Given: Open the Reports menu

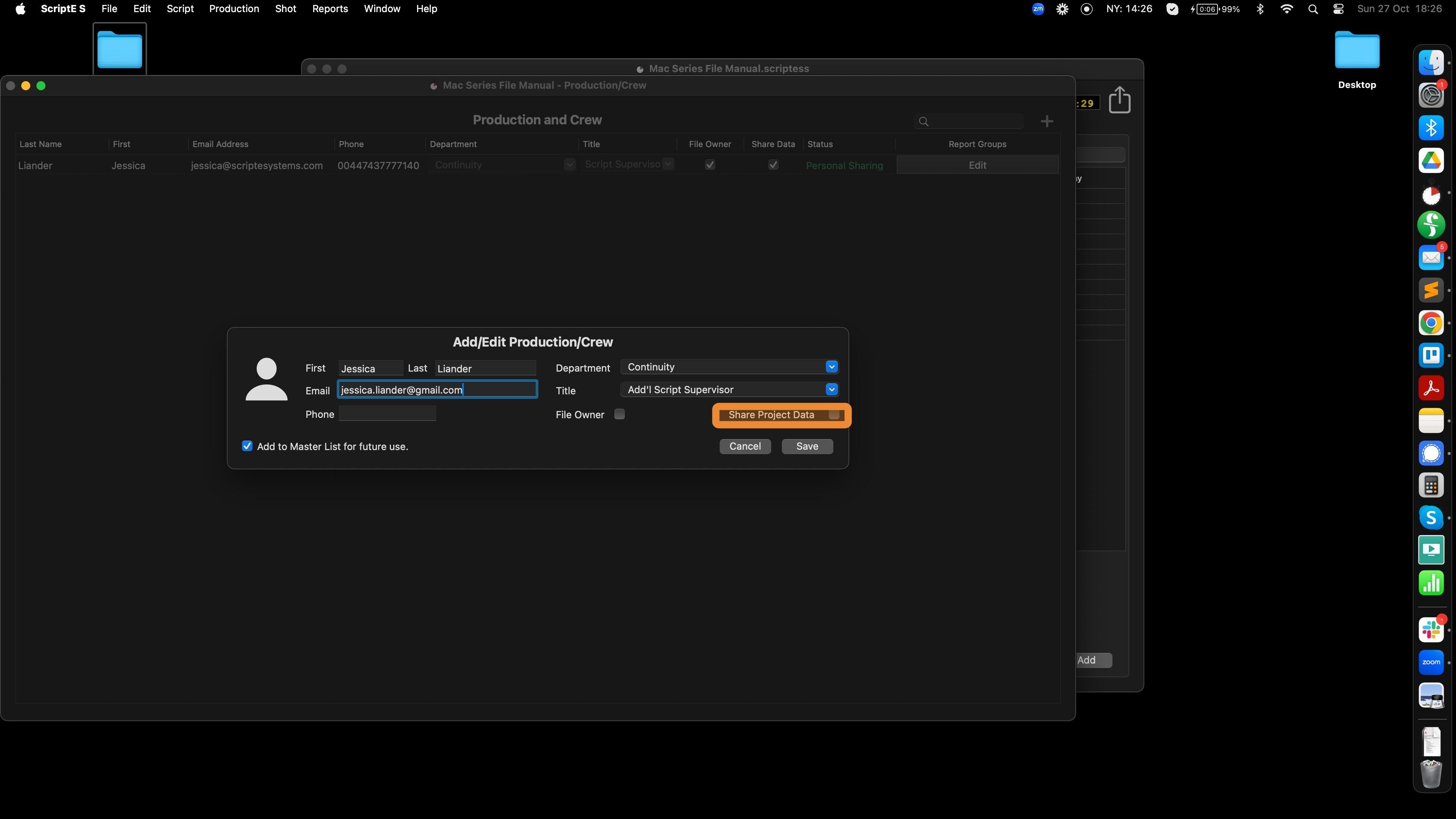Looking at the screenshot, I should (329, 9).
